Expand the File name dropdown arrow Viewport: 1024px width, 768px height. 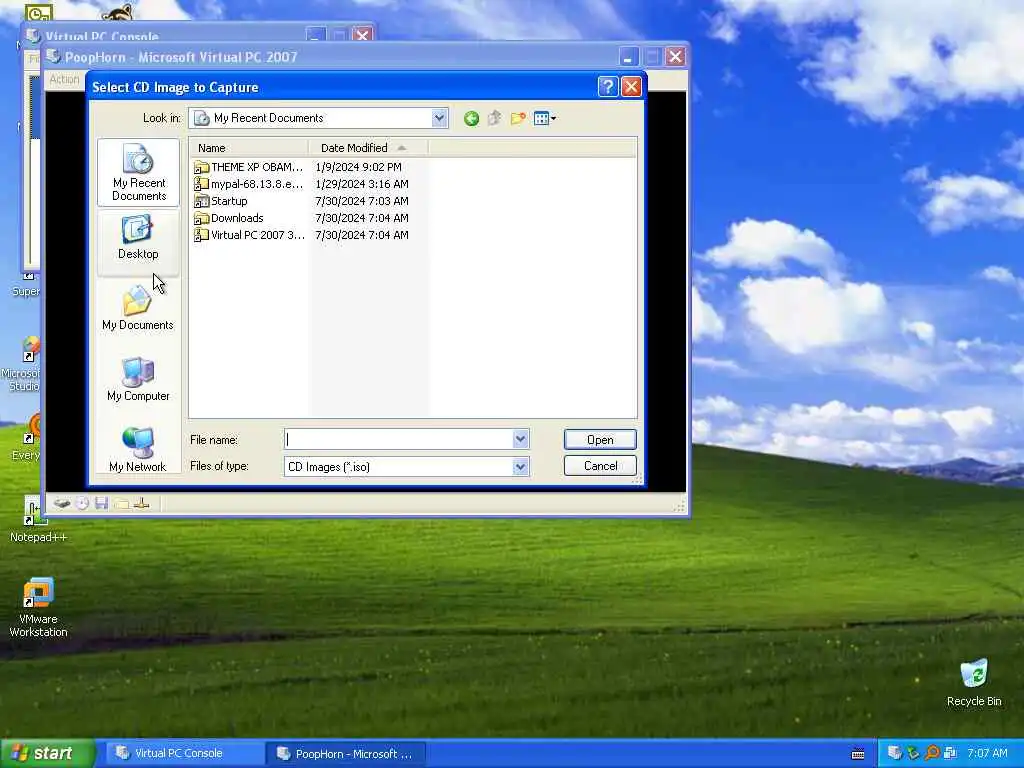[520, 440]
